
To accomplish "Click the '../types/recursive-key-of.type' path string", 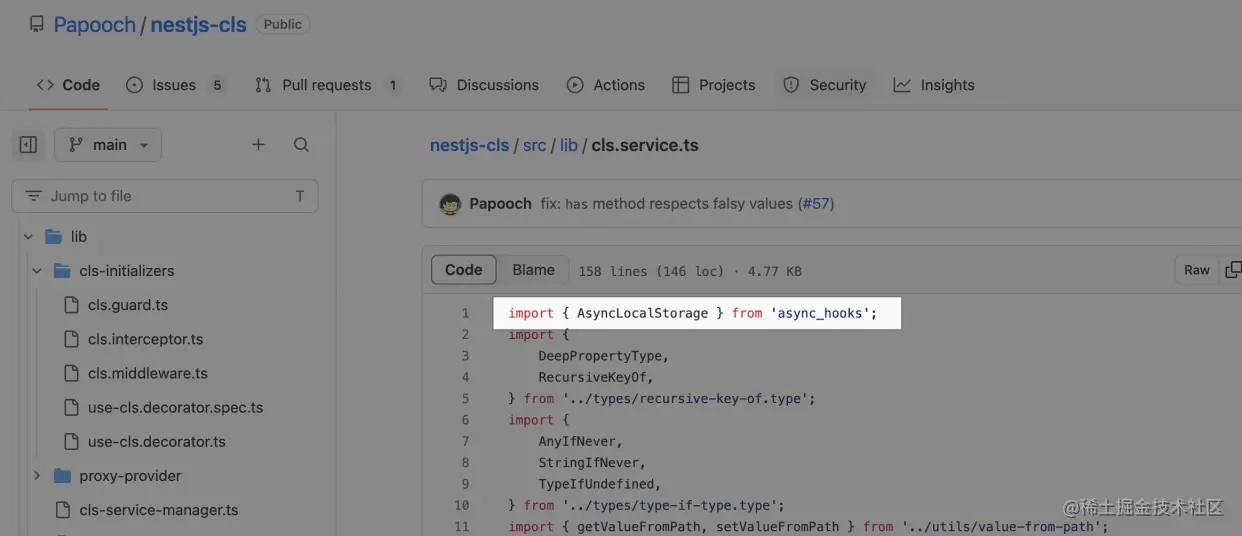I will 685,398.
